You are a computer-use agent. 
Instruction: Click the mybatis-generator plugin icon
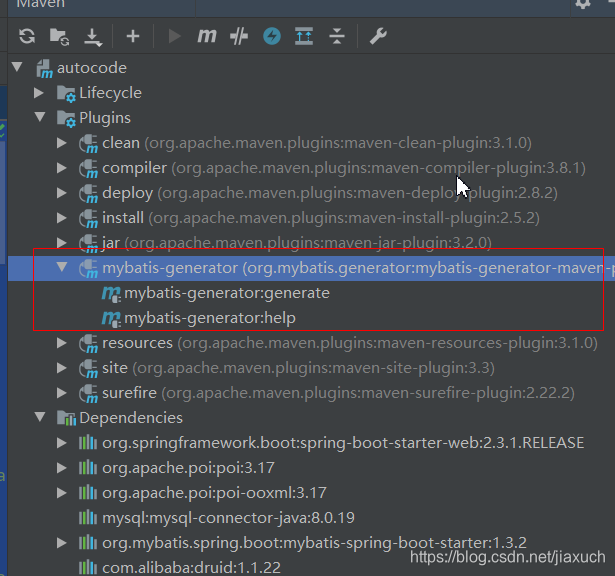88,269
